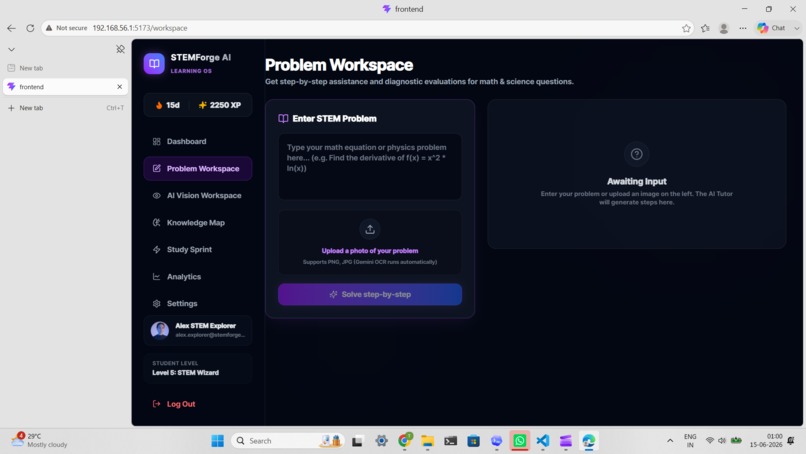Open Copilot Chat button in browser
Screen dimensions: 806x454
coord(772,28)
